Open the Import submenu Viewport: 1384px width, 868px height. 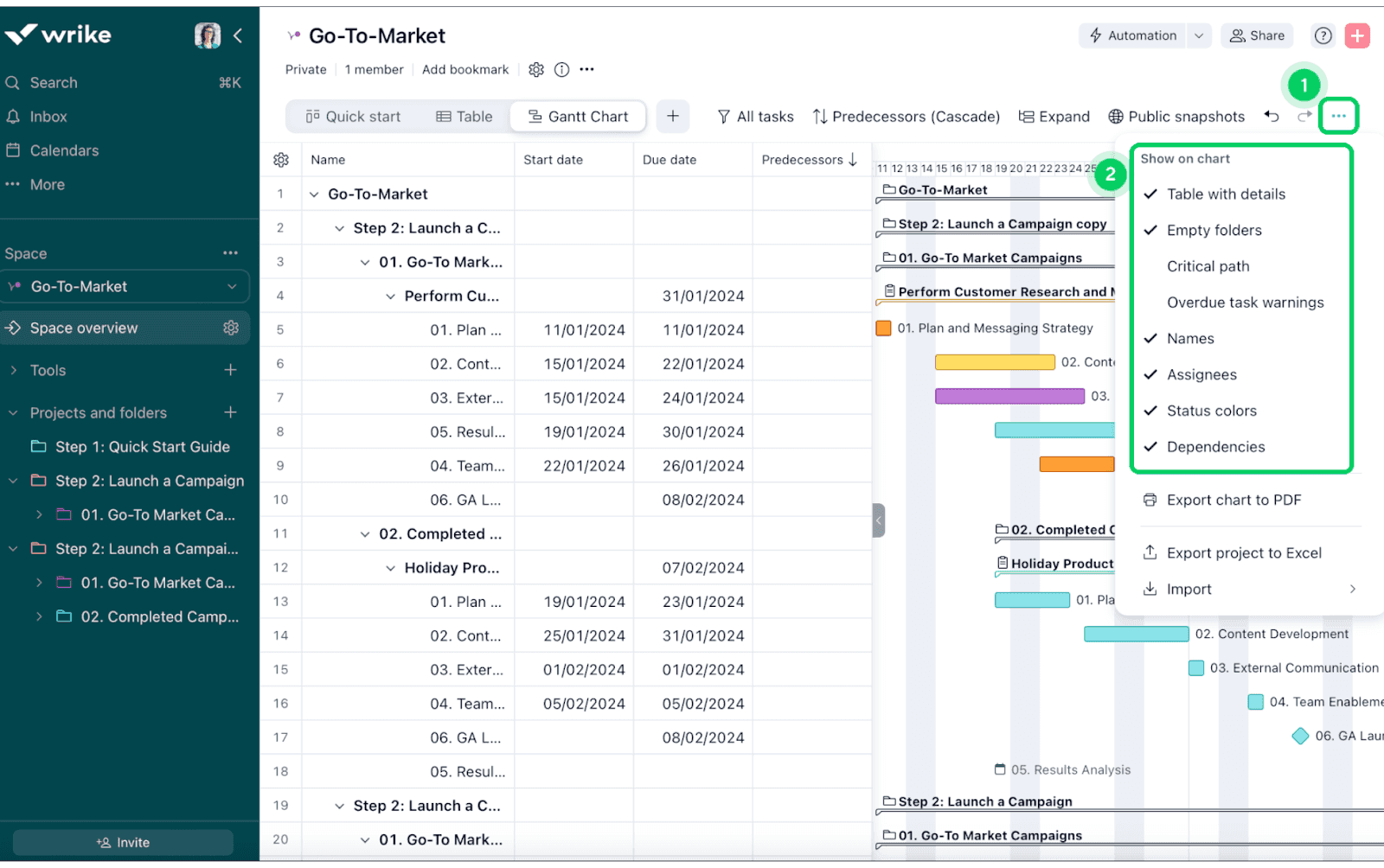pos(1188,589)
